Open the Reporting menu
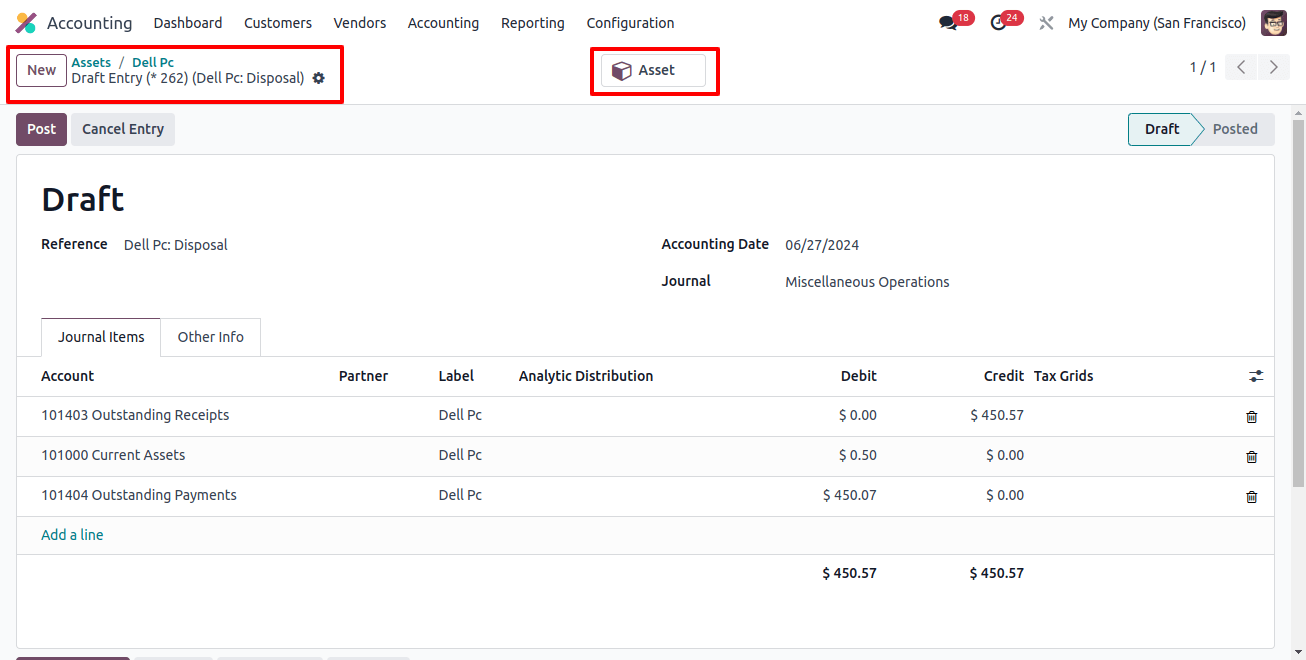 533,23
